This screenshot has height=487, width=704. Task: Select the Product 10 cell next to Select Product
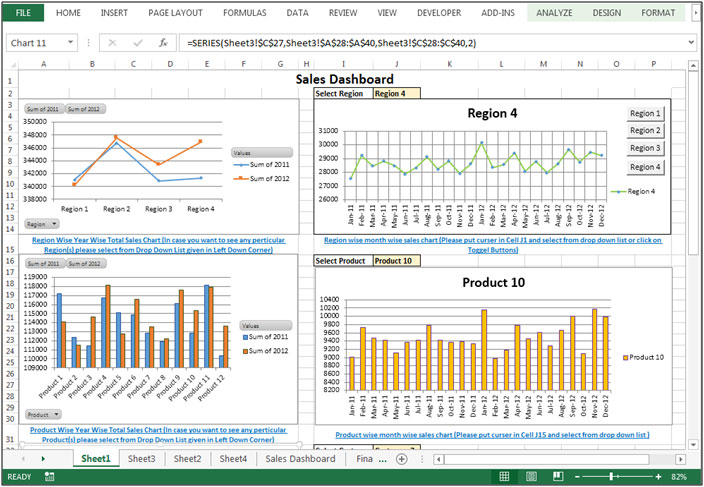tap(397, 261)
